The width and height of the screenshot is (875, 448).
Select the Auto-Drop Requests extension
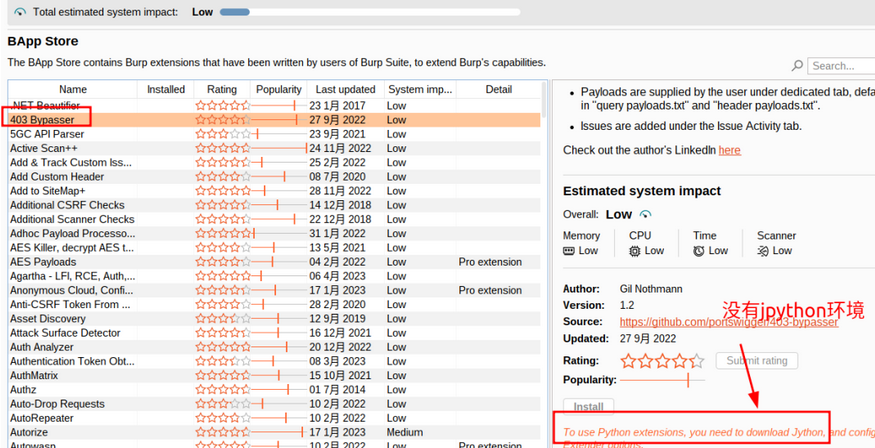274,404
